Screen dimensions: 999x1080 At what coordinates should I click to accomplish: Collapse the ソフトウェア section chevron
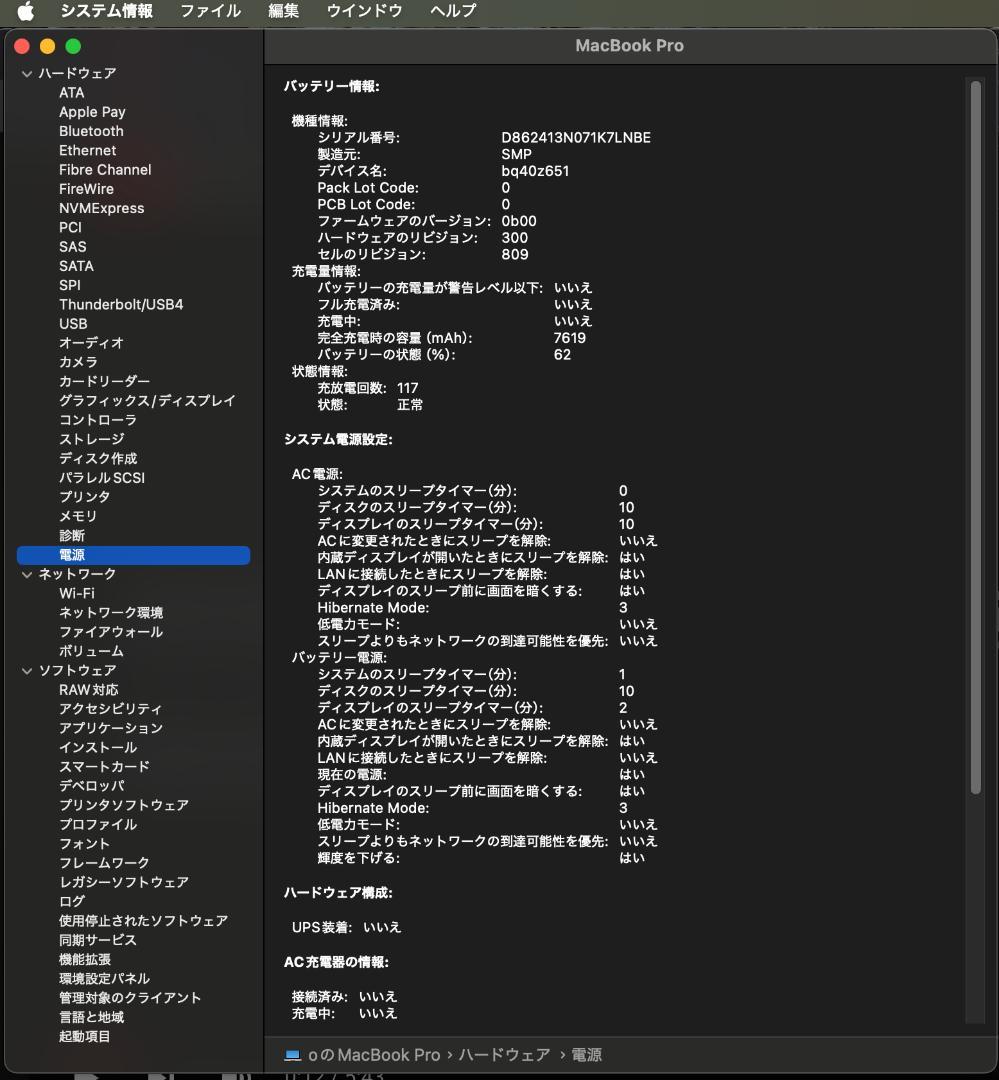click(27, 671)
